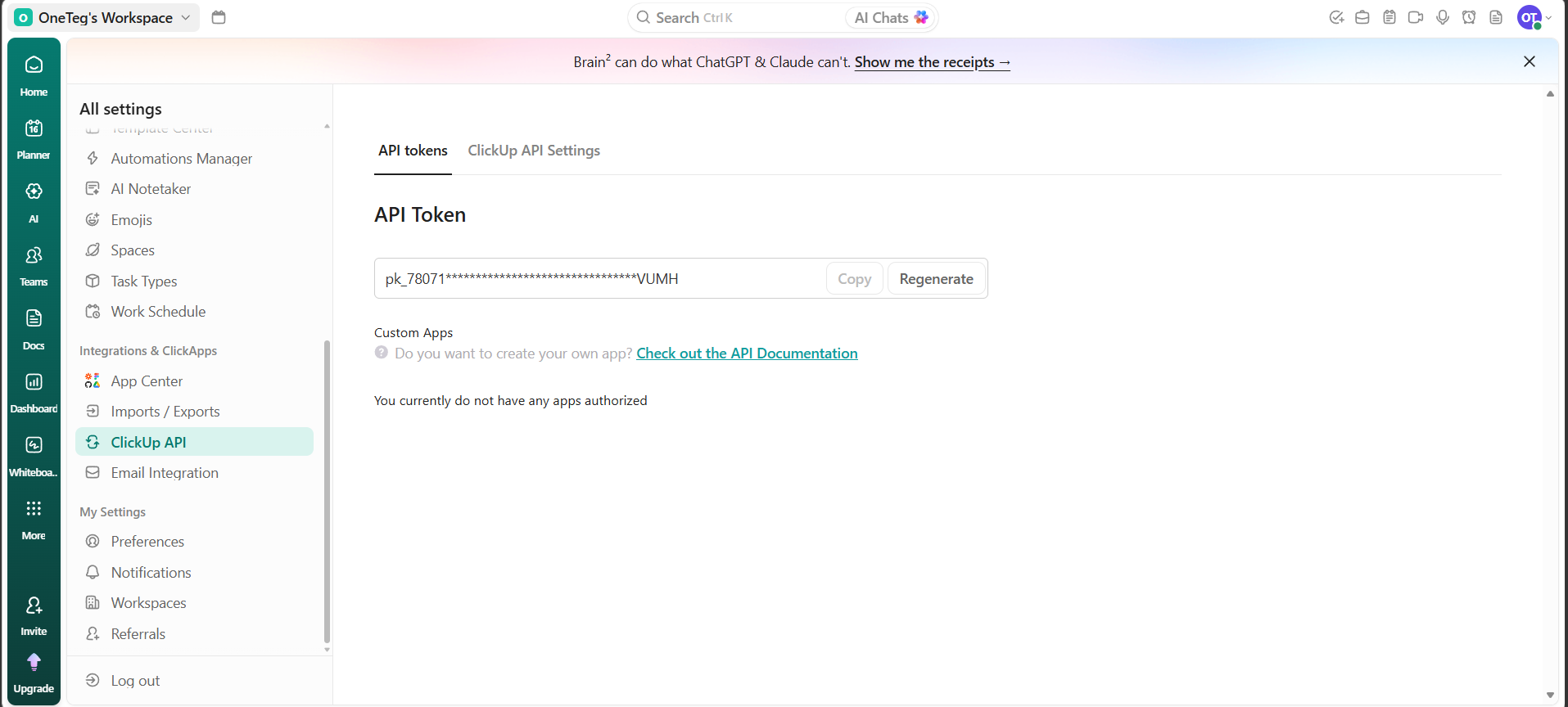This screenshot has width=1568, height=707.
Task: Go to Planner in left sidebar
Action: 34,139
